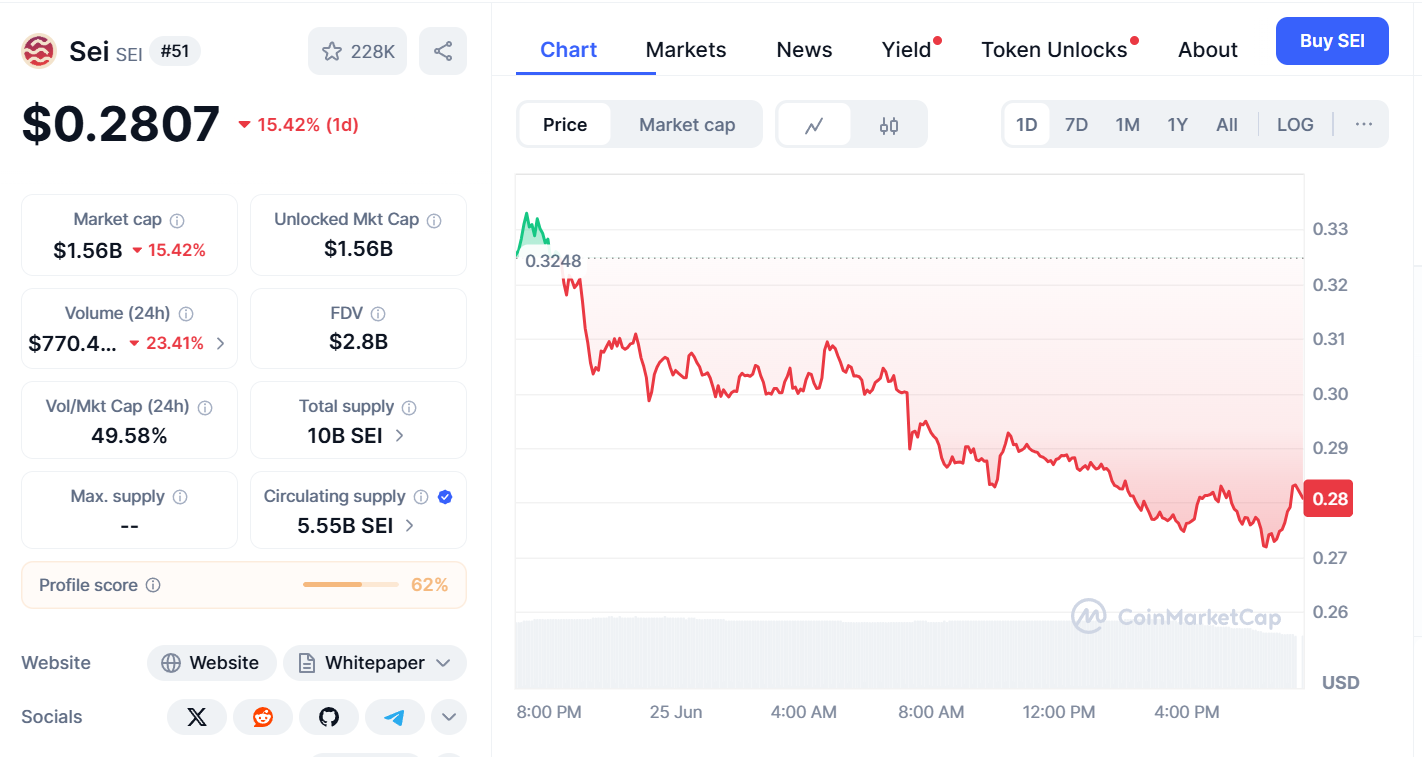Viewport: 1422px width, 757px height.
Task: Open the GitHub social link
Action: point(329,717)
